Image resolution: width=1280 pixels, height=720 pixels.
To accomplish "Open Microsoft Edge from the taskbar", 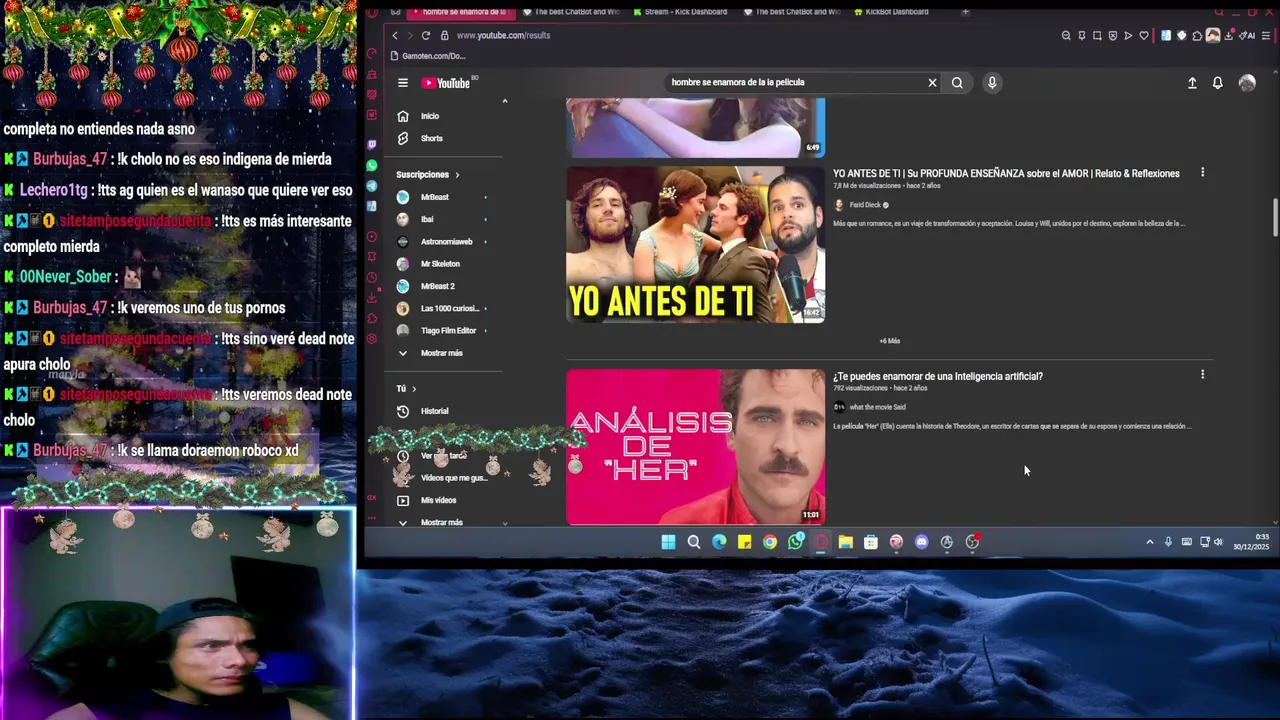I will coord(719,542).
